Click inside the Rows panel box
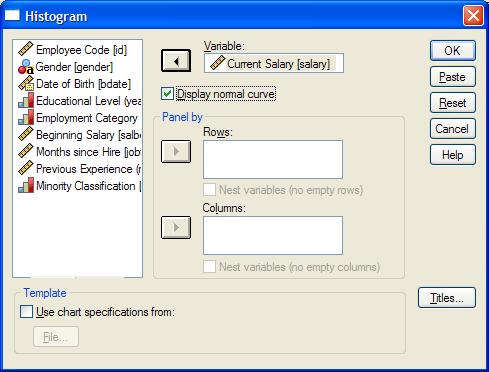The image size is (489, 372). (273, 160)
